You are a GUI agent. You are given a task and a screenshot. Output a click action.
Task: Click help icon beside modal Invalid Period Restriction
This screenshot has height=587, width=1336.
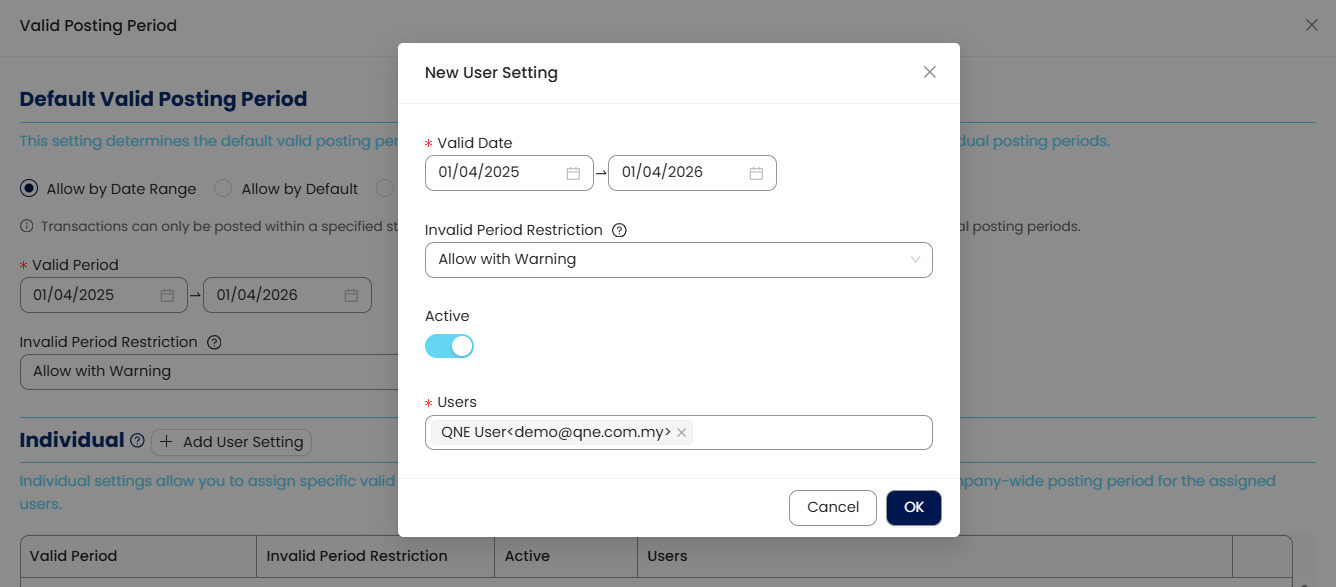click(x=619, y=230)
